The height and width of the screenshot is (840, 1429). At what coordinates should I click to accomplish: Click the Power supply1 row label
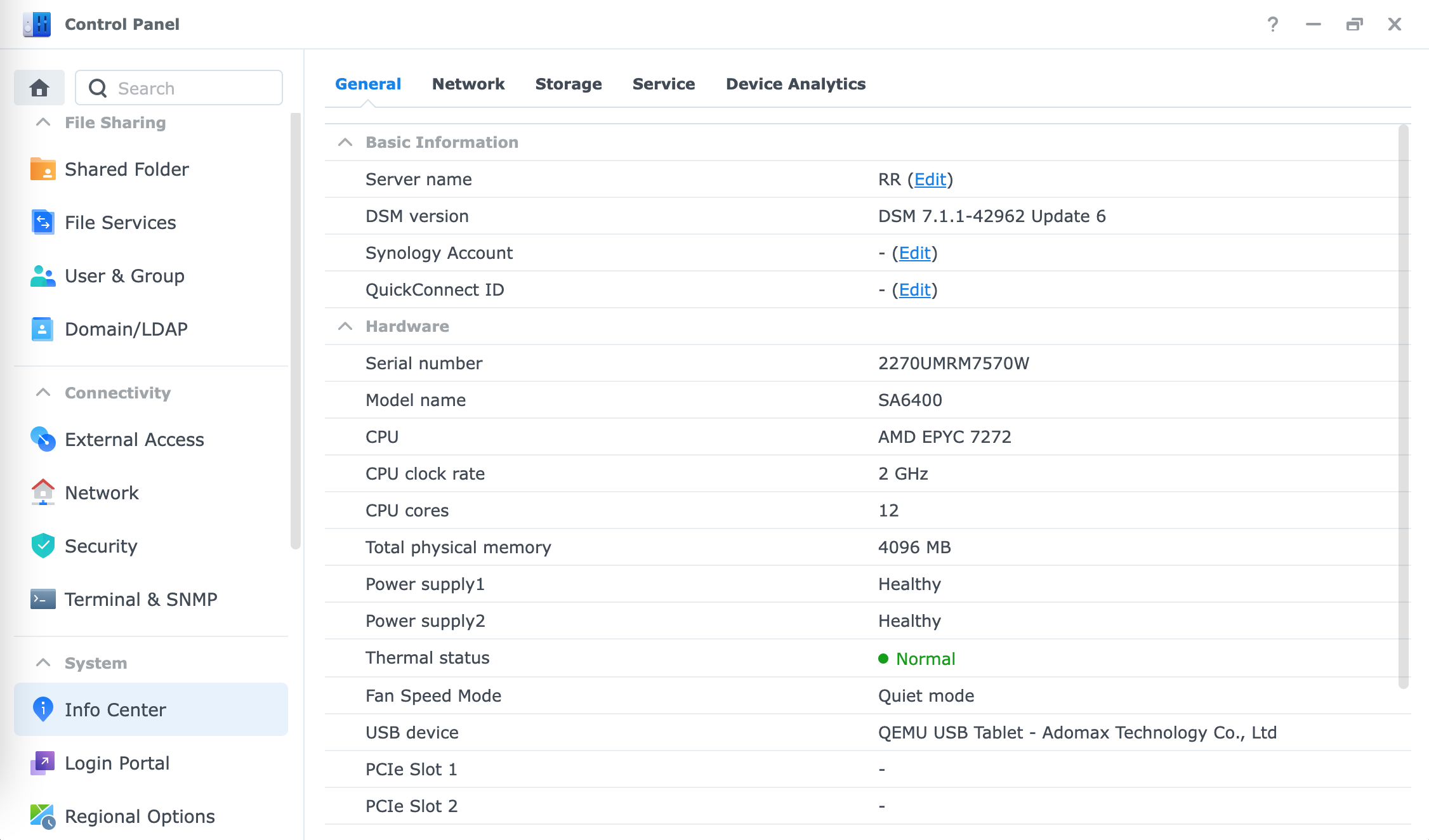point(425,584)
